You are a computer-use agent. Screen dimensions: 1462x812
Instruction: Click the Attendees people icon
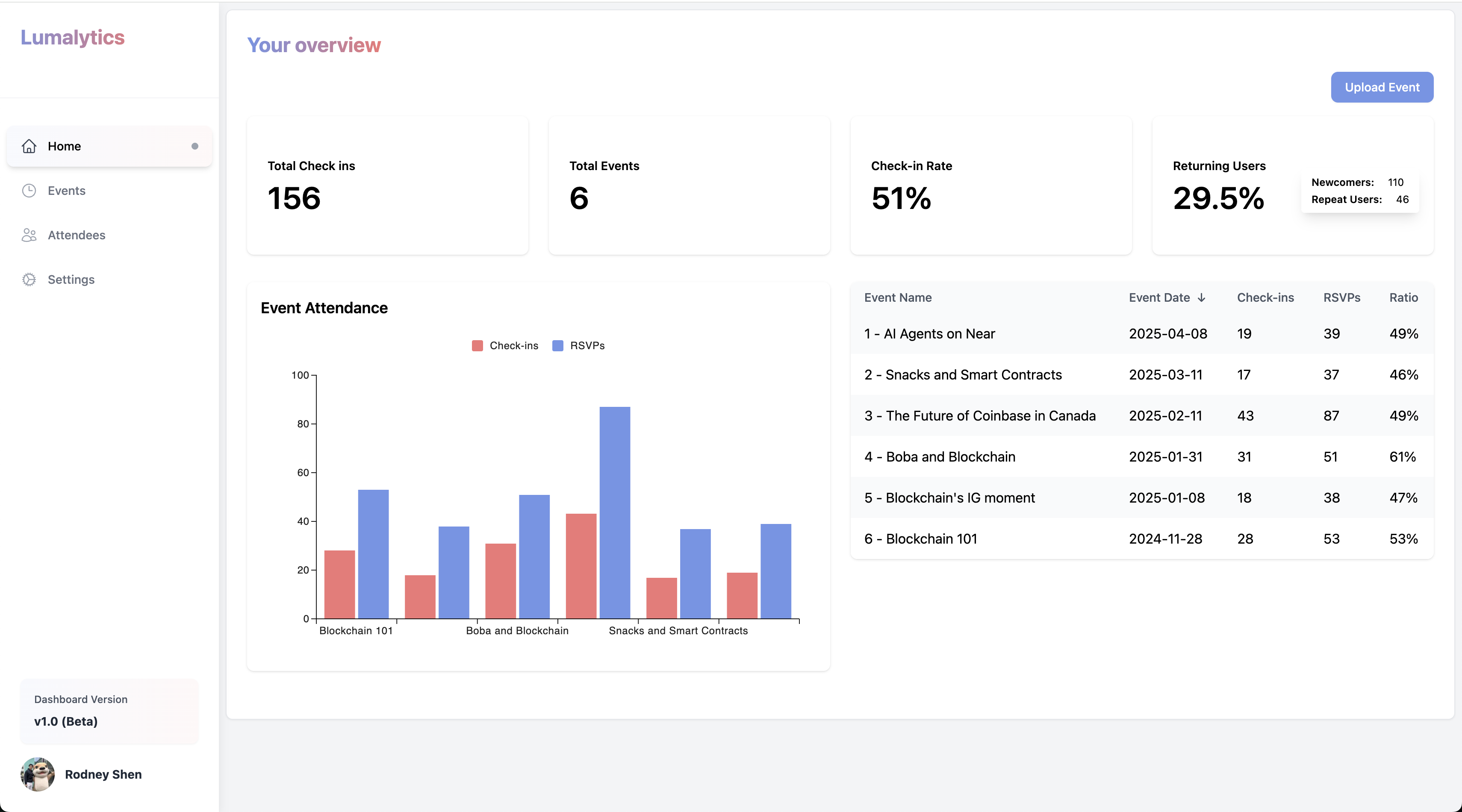pyautogui.click(x=29, y=235)
